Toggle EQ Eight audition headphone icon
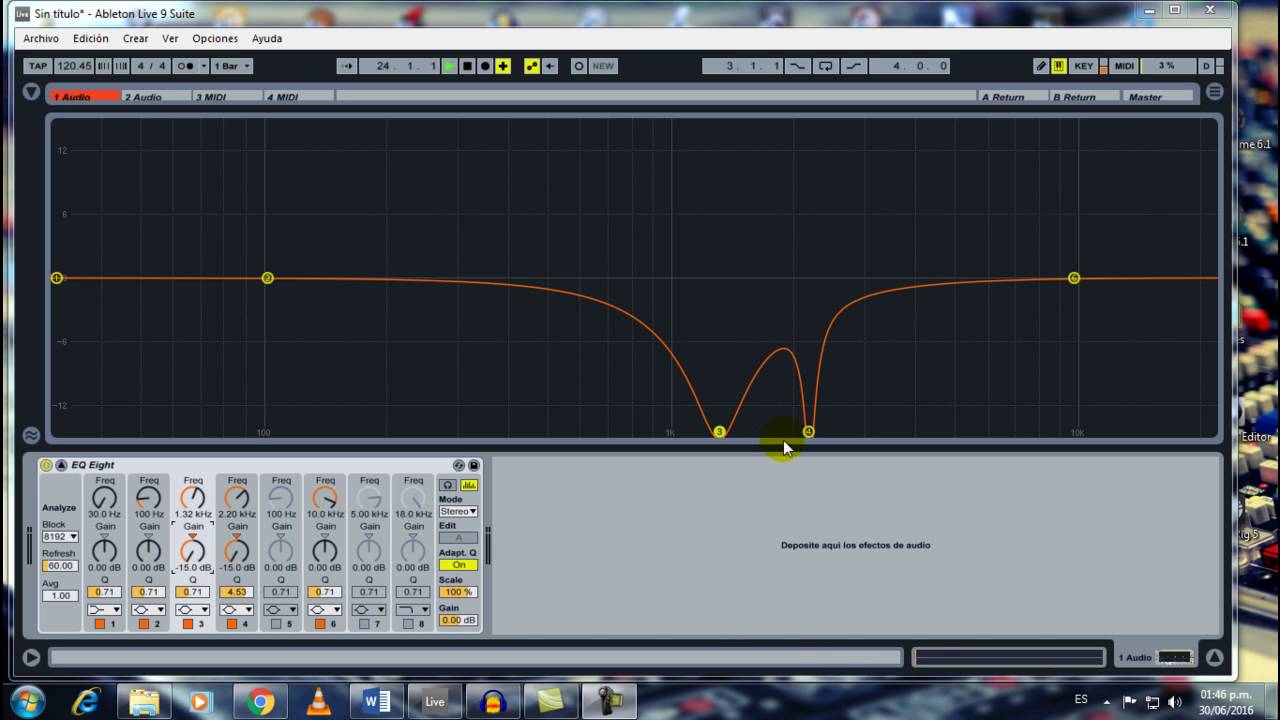 click(x=448, y=485)
